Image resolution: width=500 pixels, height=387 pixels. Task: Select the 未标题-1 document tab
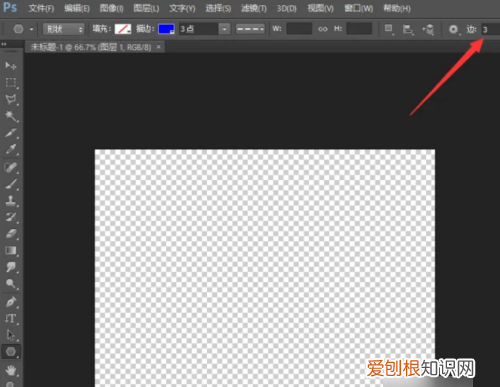click(x=91, y=47)
